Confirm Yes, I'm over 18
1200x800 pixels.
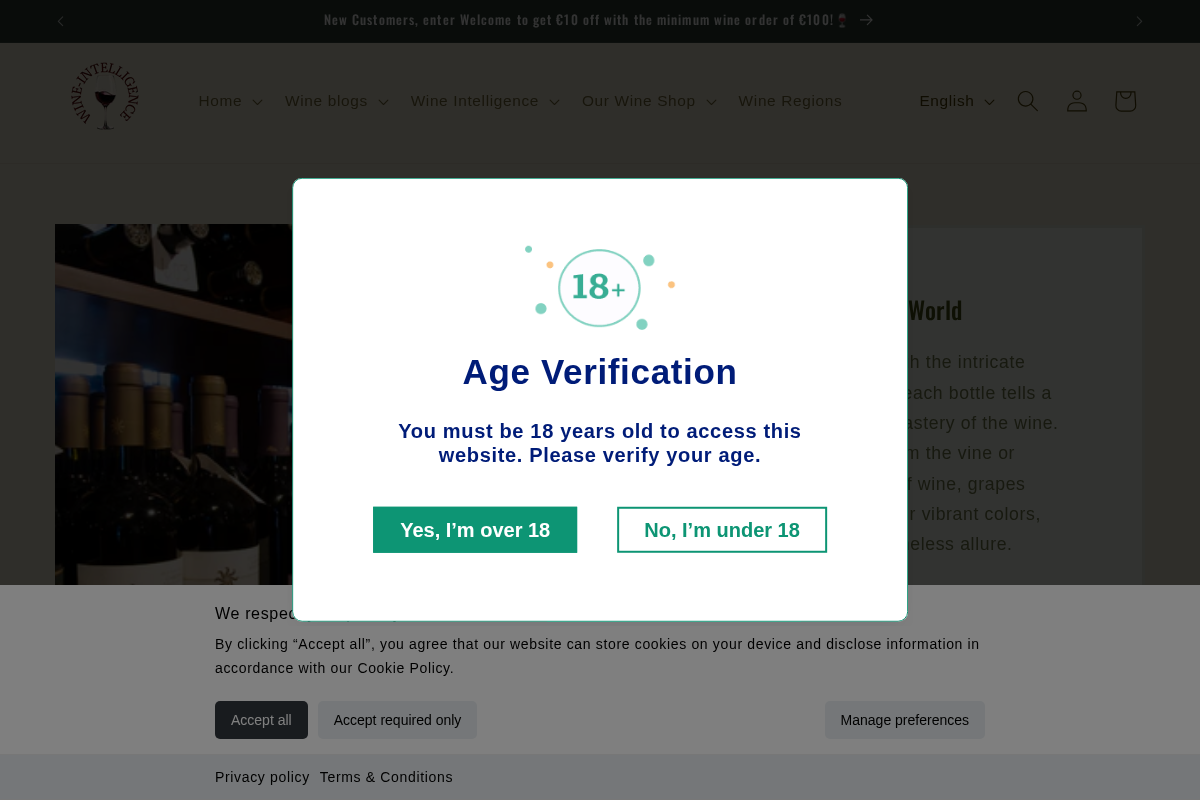tap(475, 530)
